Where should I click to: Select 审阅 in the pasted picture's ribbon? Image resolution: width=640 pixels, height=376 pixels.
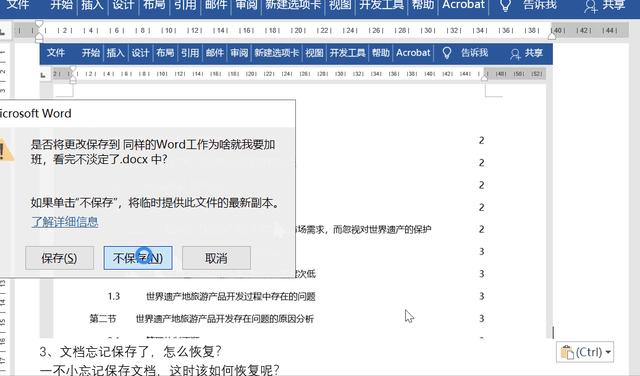239,53
